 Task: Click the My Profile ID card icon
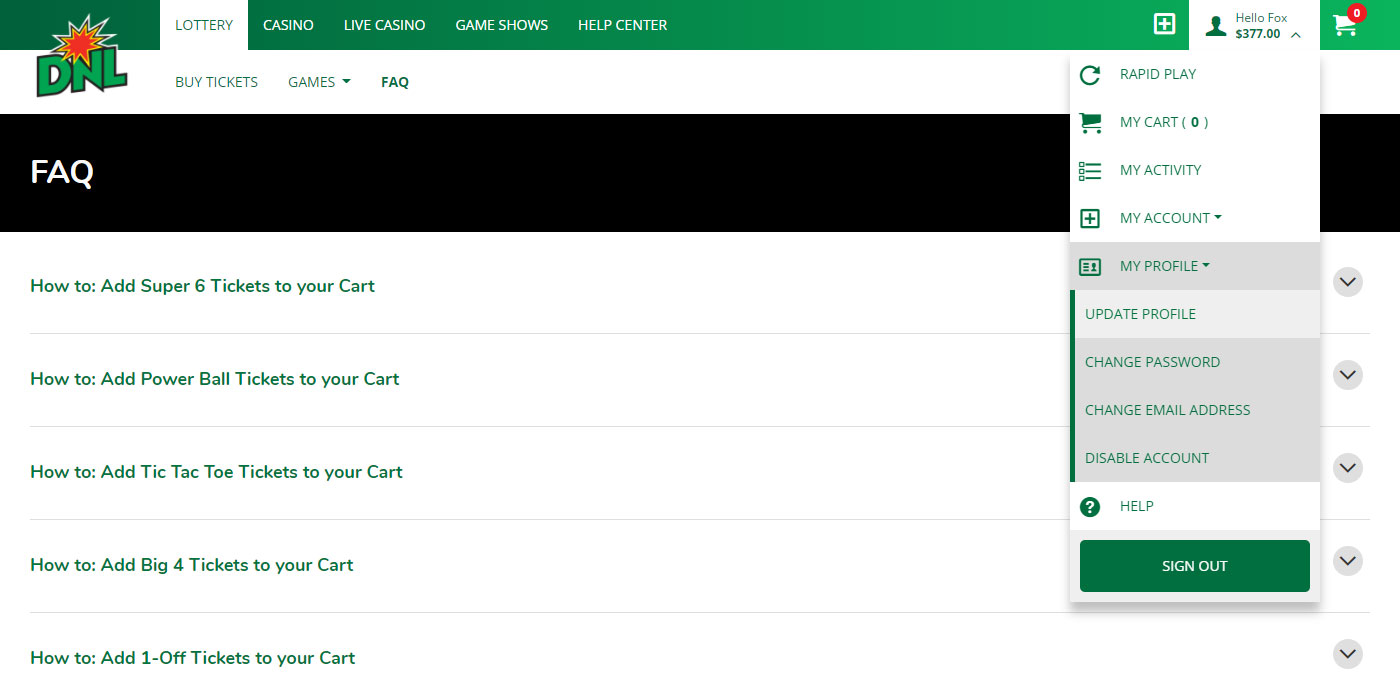point(1090,266)
